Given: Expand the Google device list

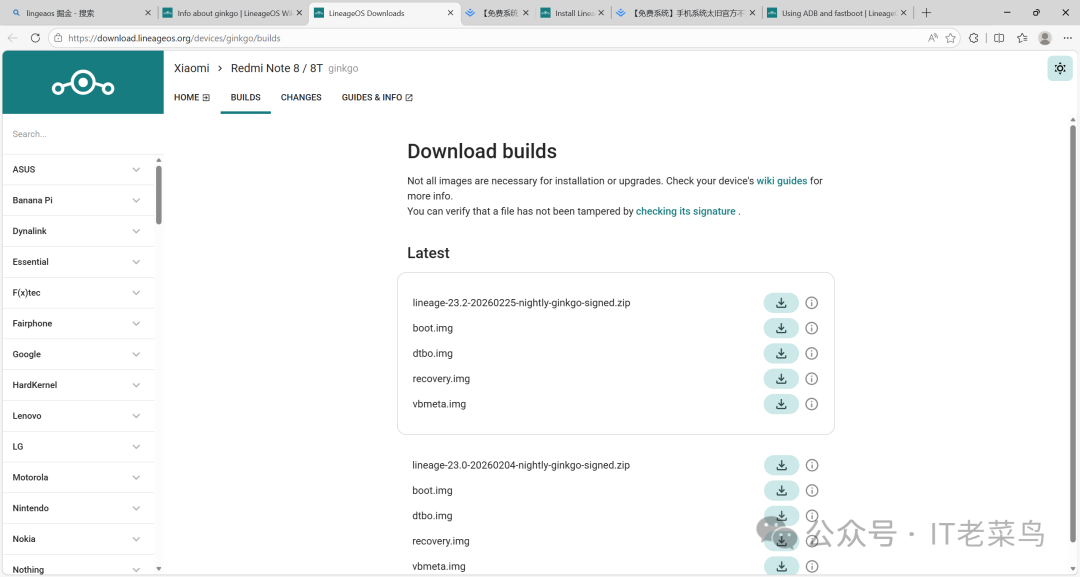Looking at the screenshot, I should tap(78, 355).
